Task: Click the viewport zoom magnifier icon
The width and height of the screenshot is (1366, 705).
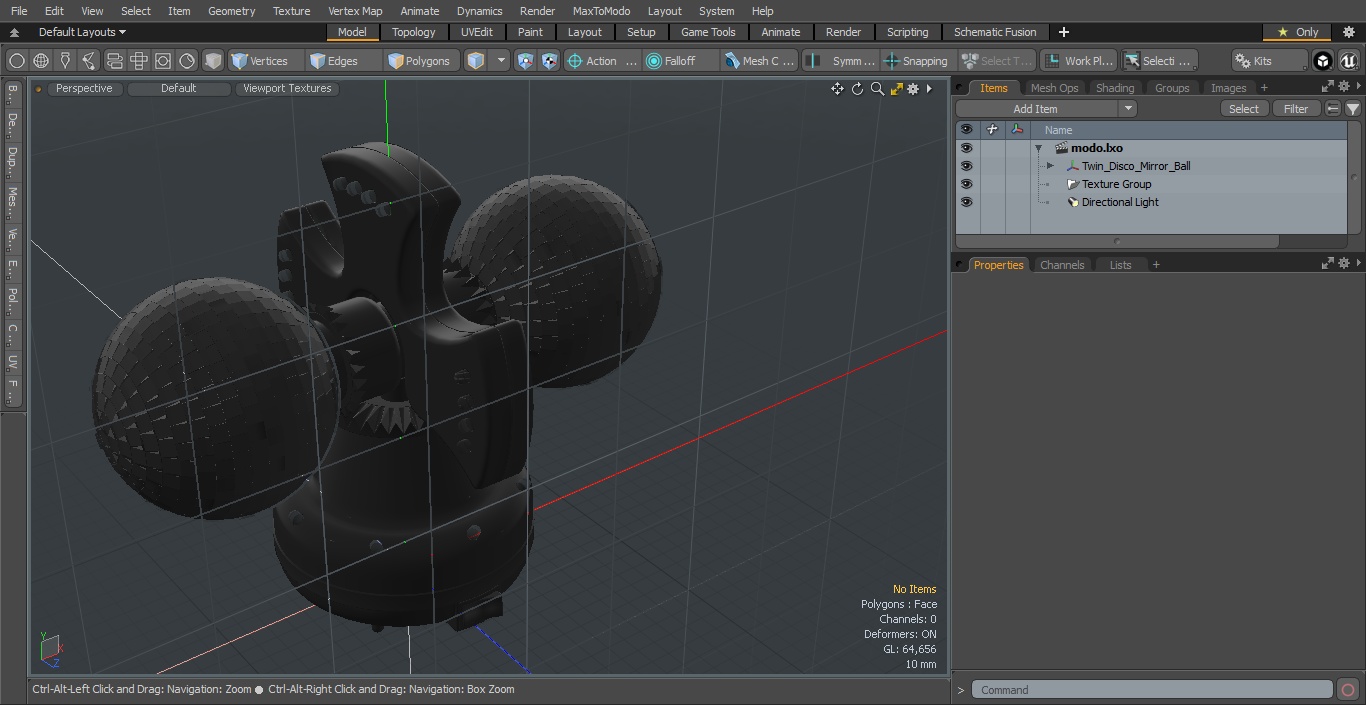Action: 877,89
